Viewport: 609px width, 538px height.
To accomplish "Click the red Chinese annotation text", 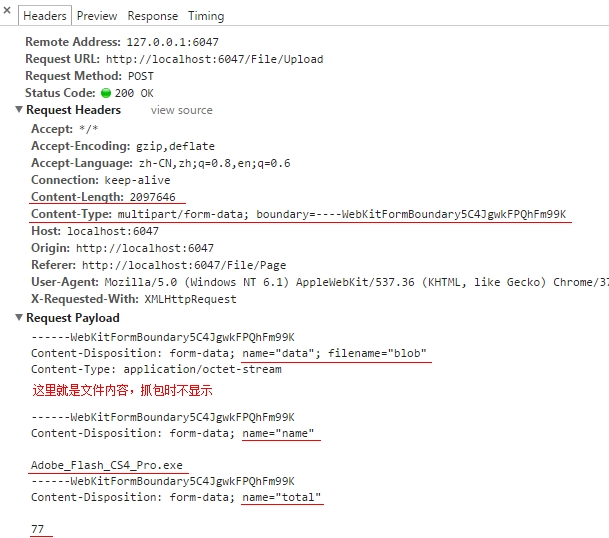I will point(122,390).
